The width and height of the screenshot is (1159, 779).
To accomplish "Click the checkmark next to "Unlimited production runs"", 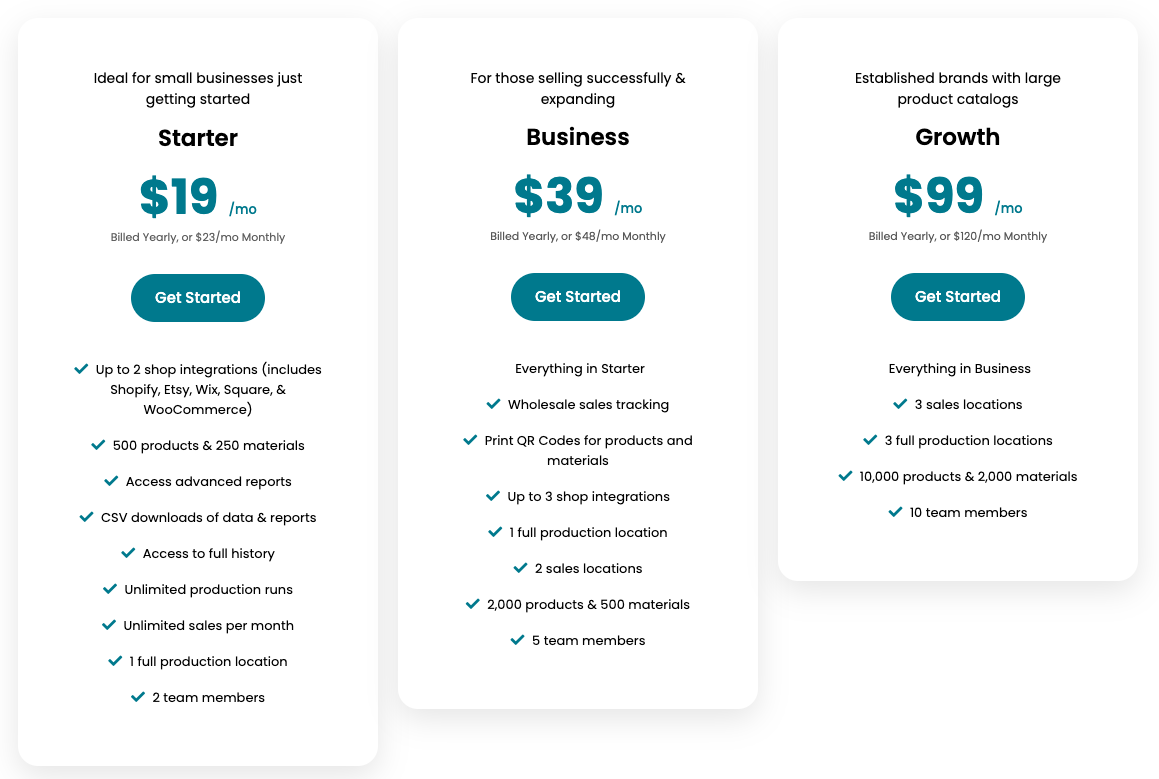I will 110,589.
